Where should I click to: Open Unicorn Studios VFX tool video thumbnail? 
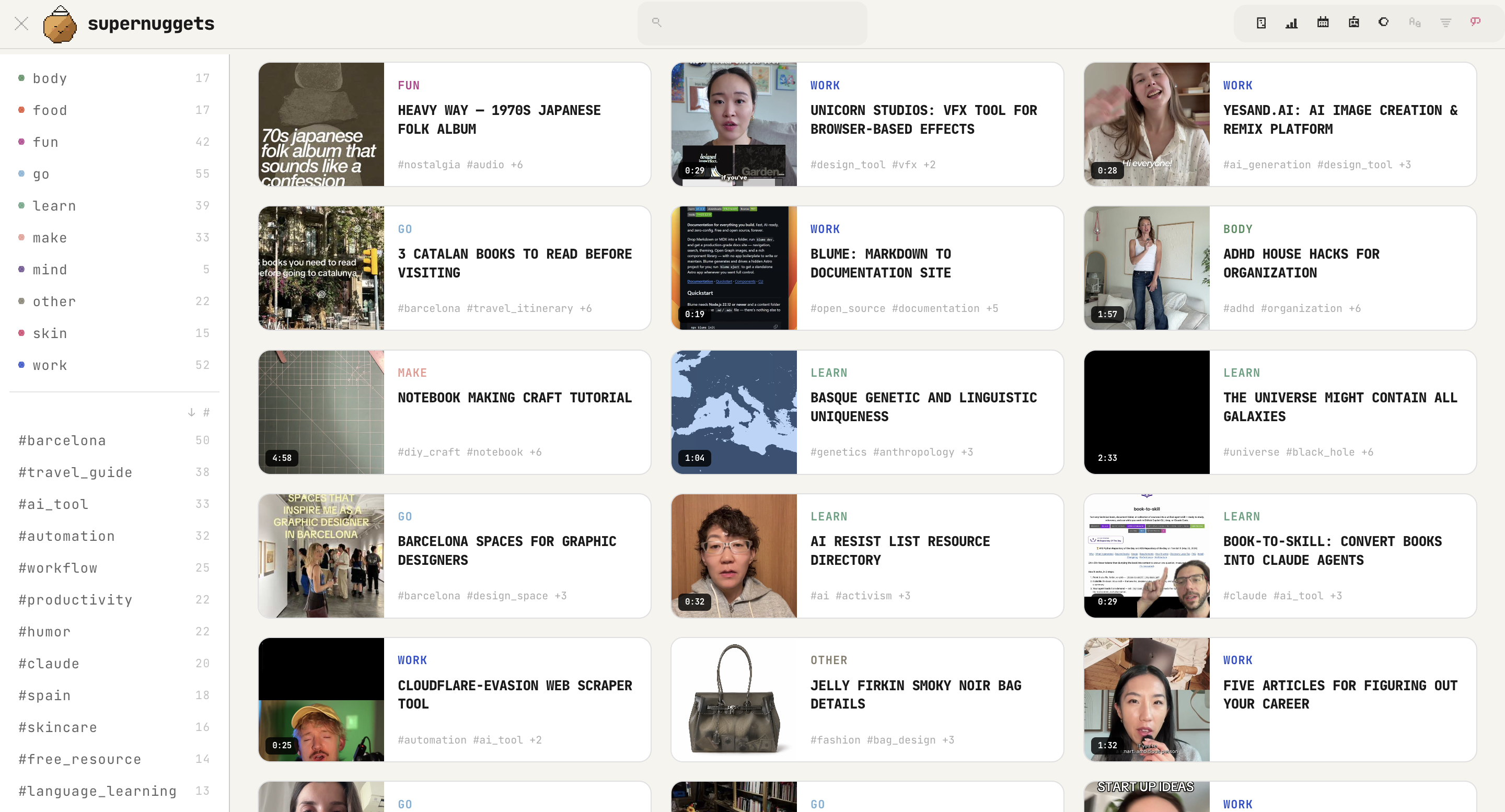pyautogui.click(x=734, y=124)
